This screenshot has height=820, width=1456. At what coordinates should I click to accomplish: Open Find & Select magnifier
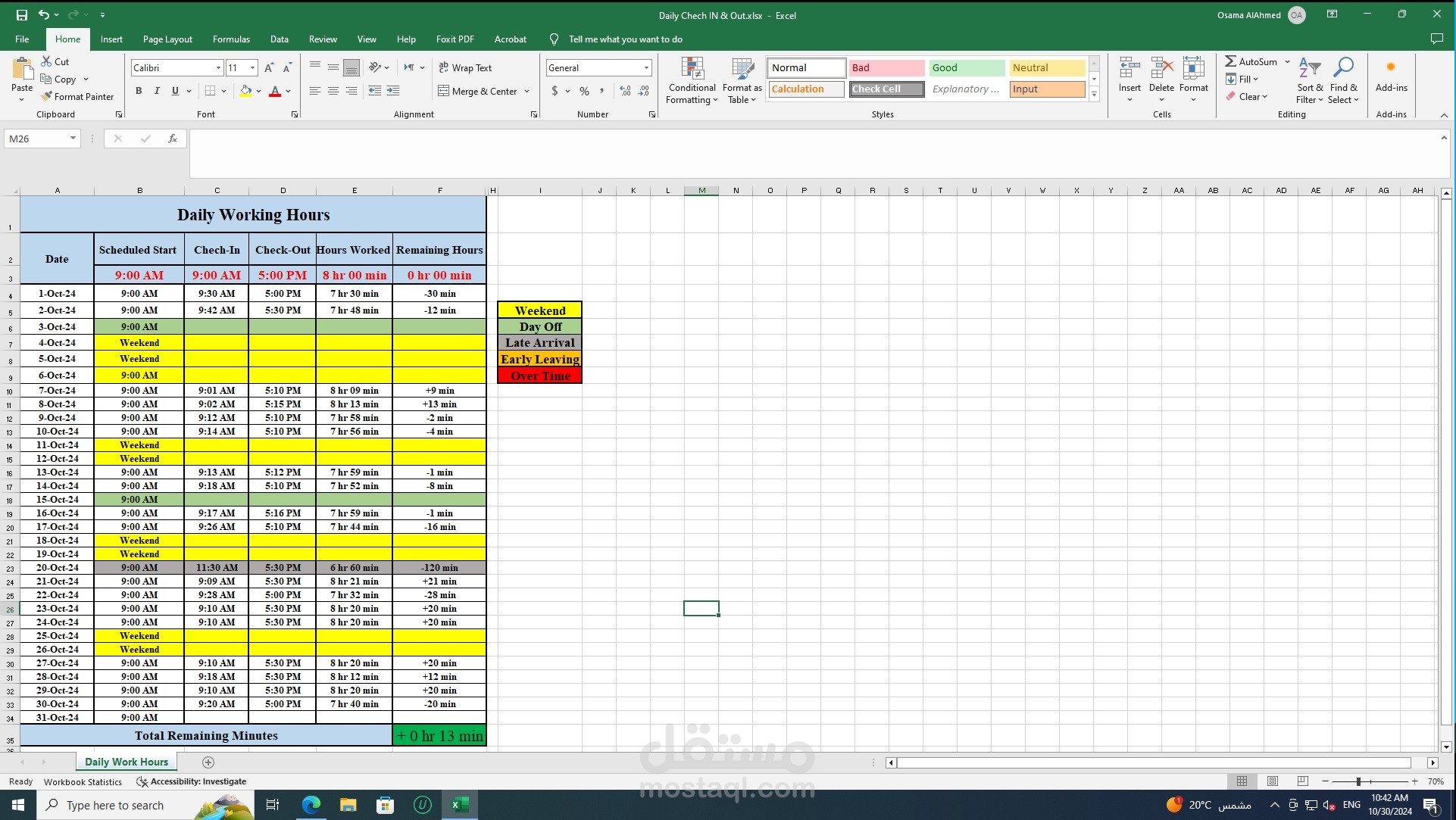coord(1343,81)
